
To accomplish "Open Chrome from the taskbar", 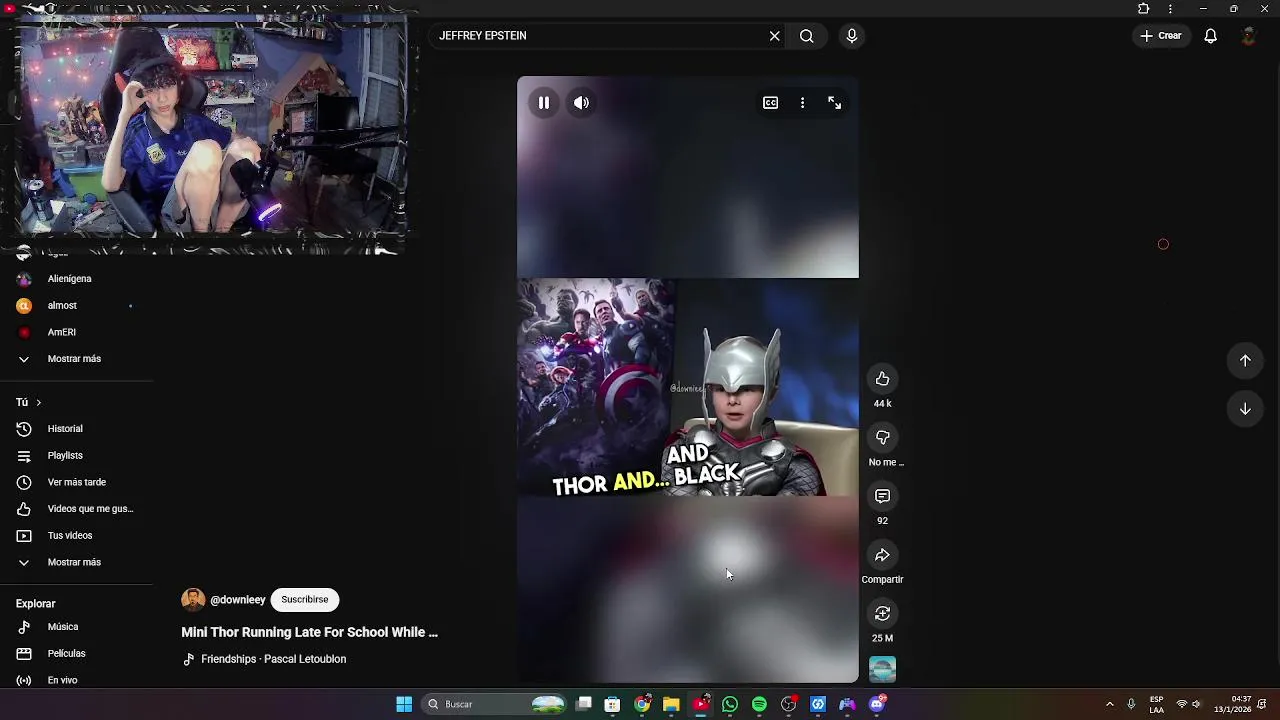I will tap(642, 704).
